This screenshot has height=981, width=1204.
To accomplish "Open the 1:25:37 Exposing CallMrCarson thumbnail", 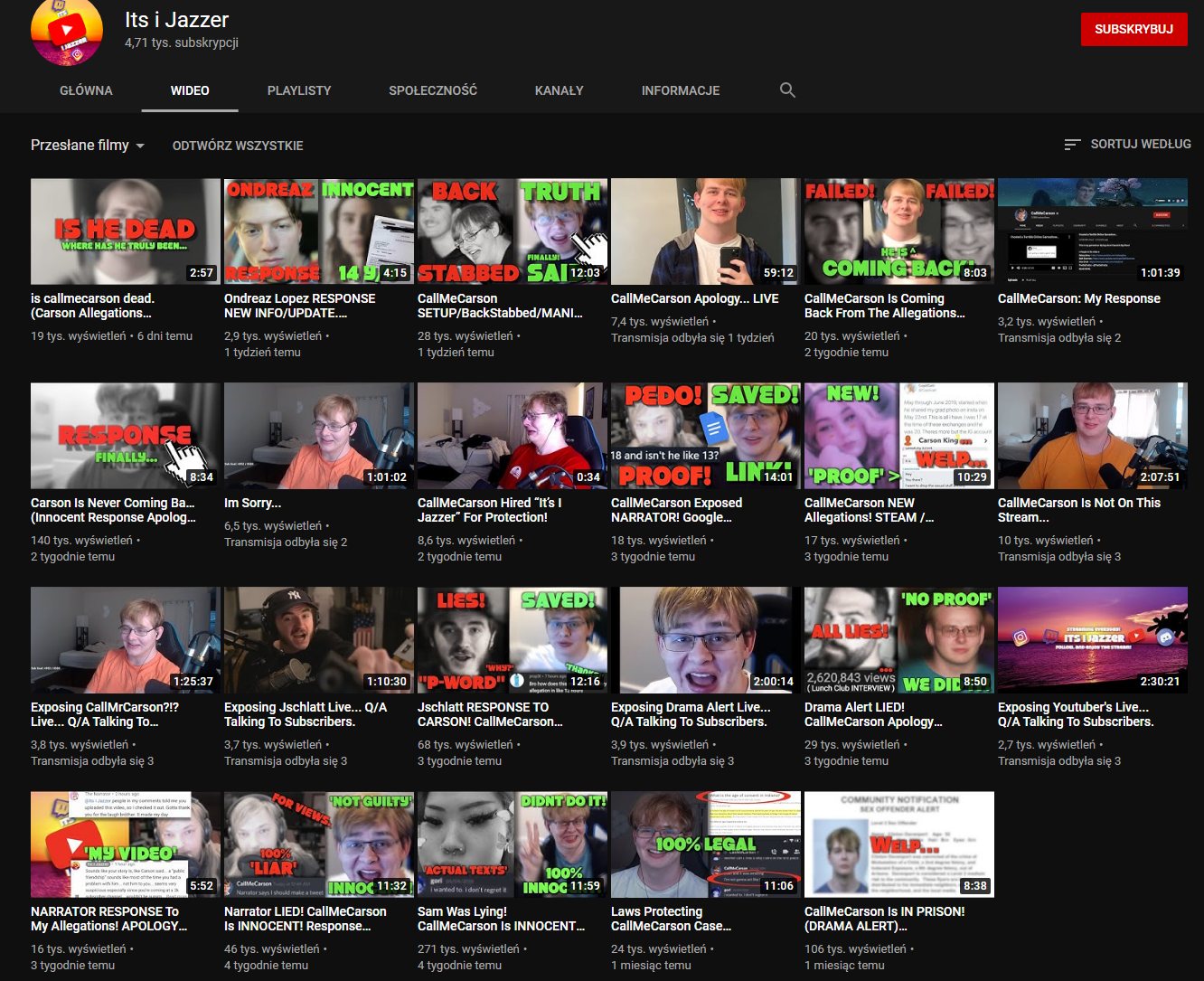I will pyautogui.click(x=126, y=640).
